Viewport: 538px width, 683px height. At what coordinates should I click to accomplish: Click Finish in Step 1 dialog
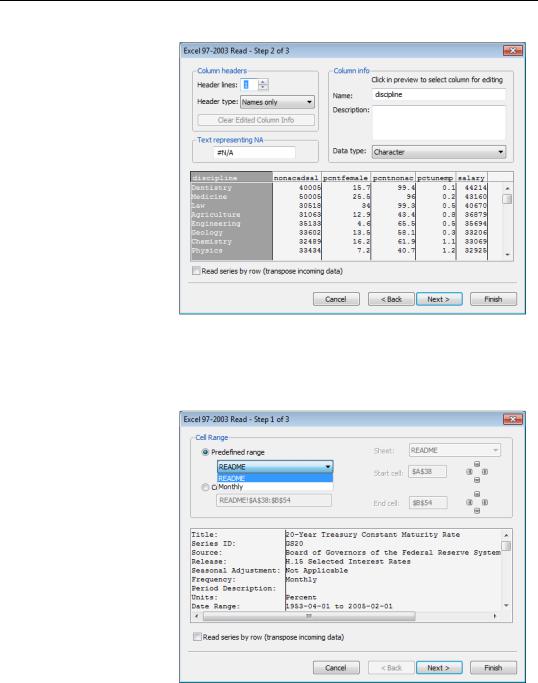point(493,668)
